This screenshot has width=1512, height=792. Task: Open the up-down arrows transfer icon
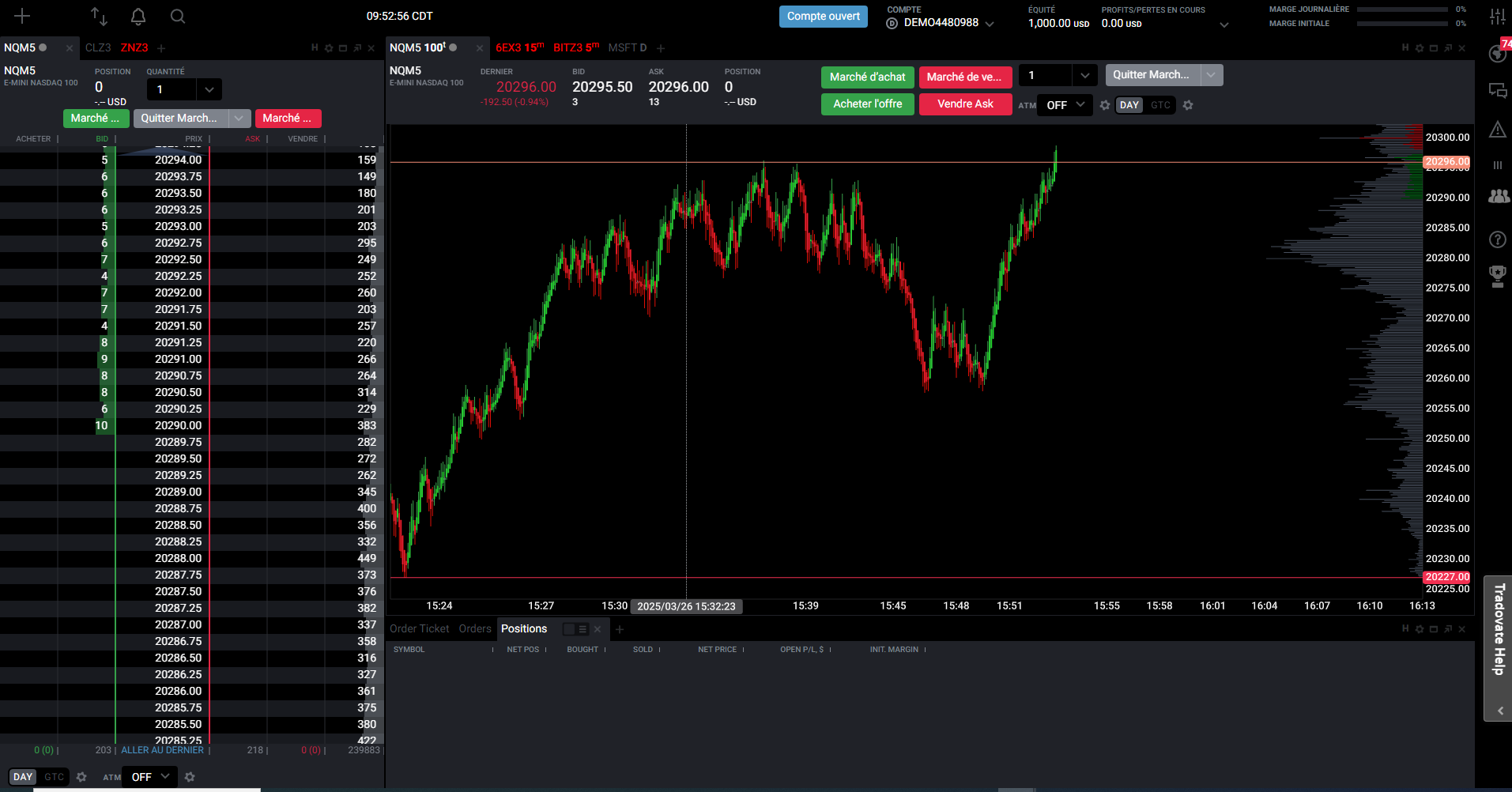point(99,17)
